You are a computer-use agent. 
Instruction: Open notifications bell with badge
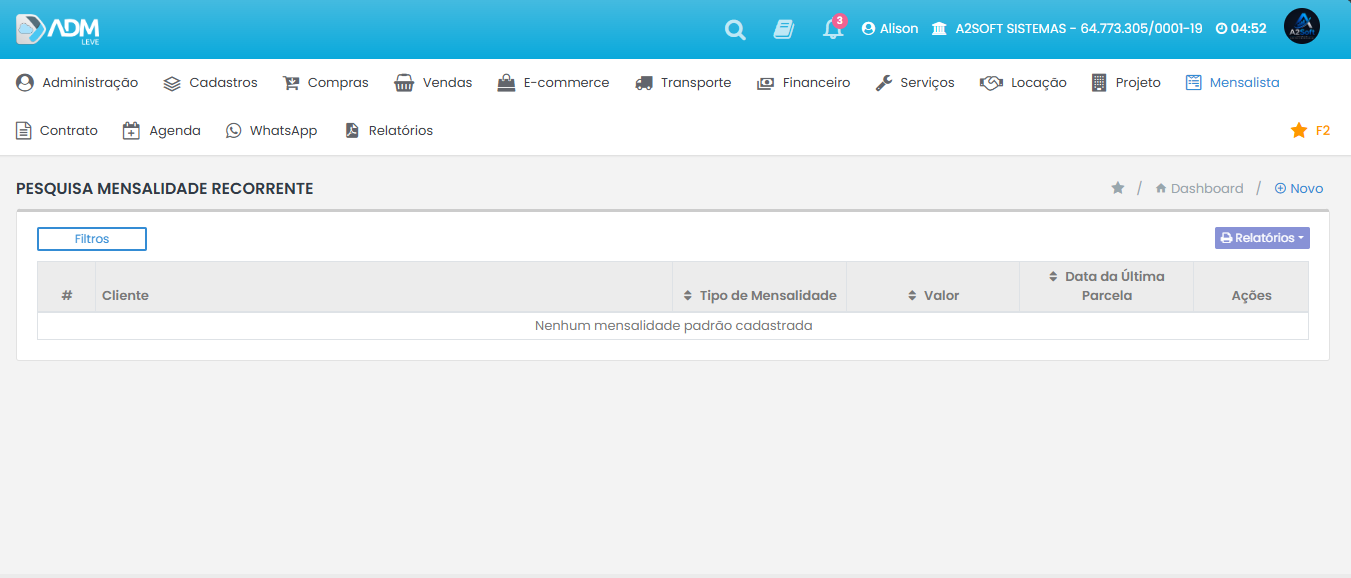833,28
